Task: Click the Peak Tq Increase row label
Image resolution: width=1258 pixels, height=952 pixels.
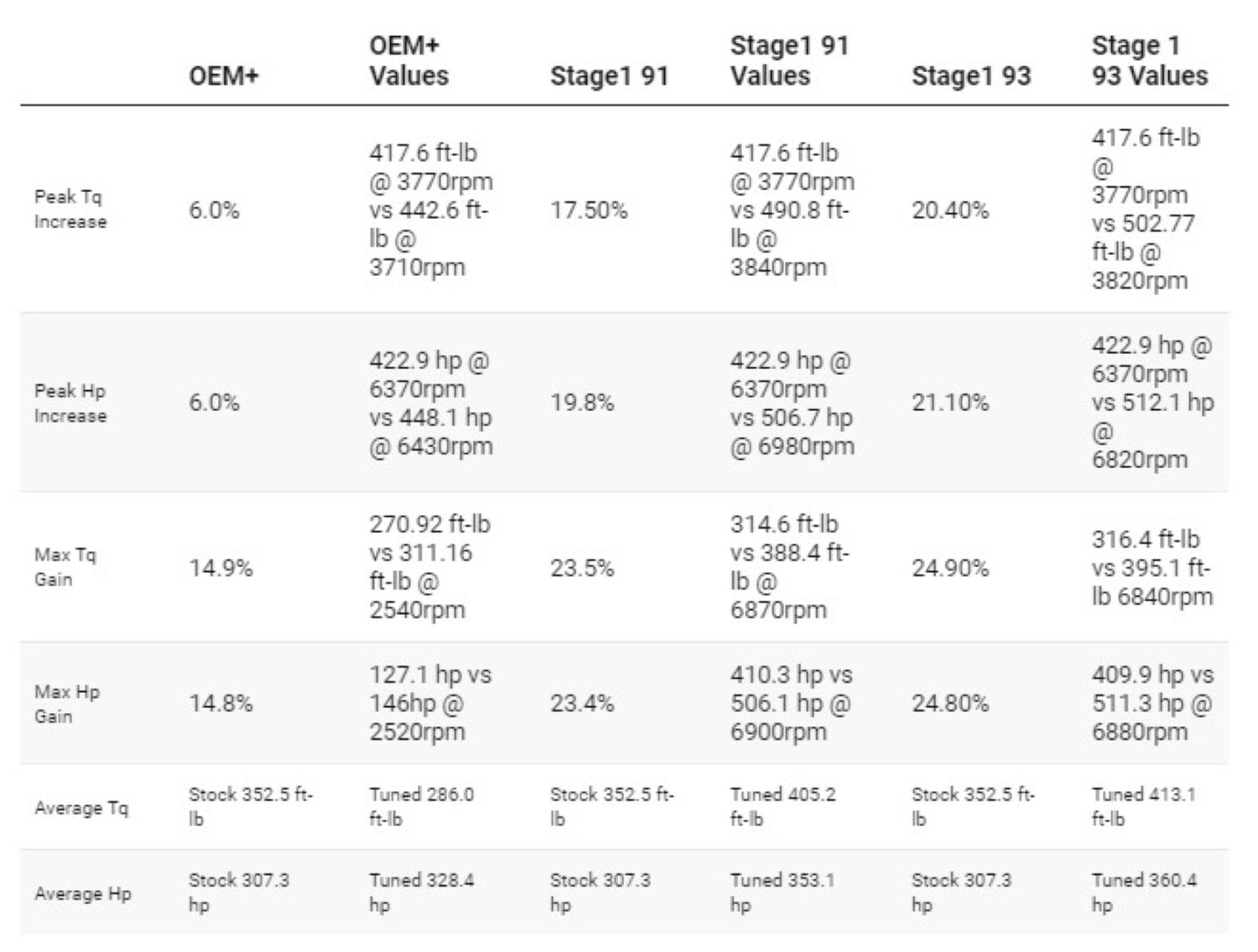Action: (x=70, y=209)
